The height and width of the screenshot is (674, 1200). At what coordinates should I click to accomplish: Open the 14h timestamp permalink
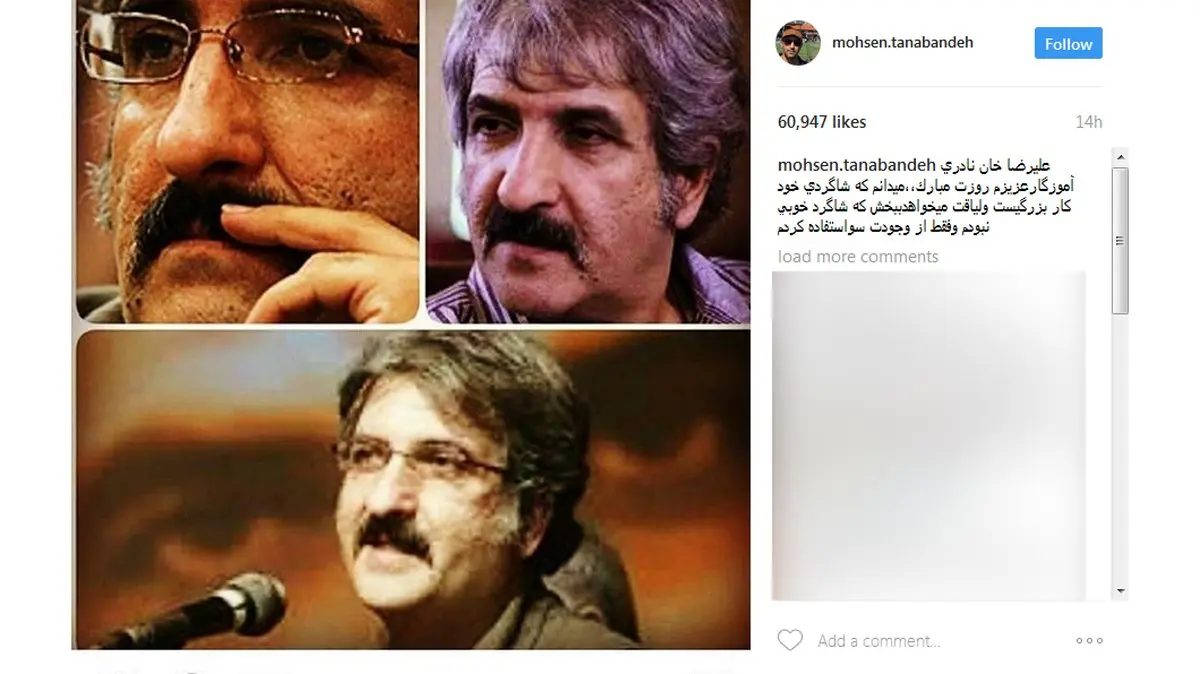coord(1088,122)
